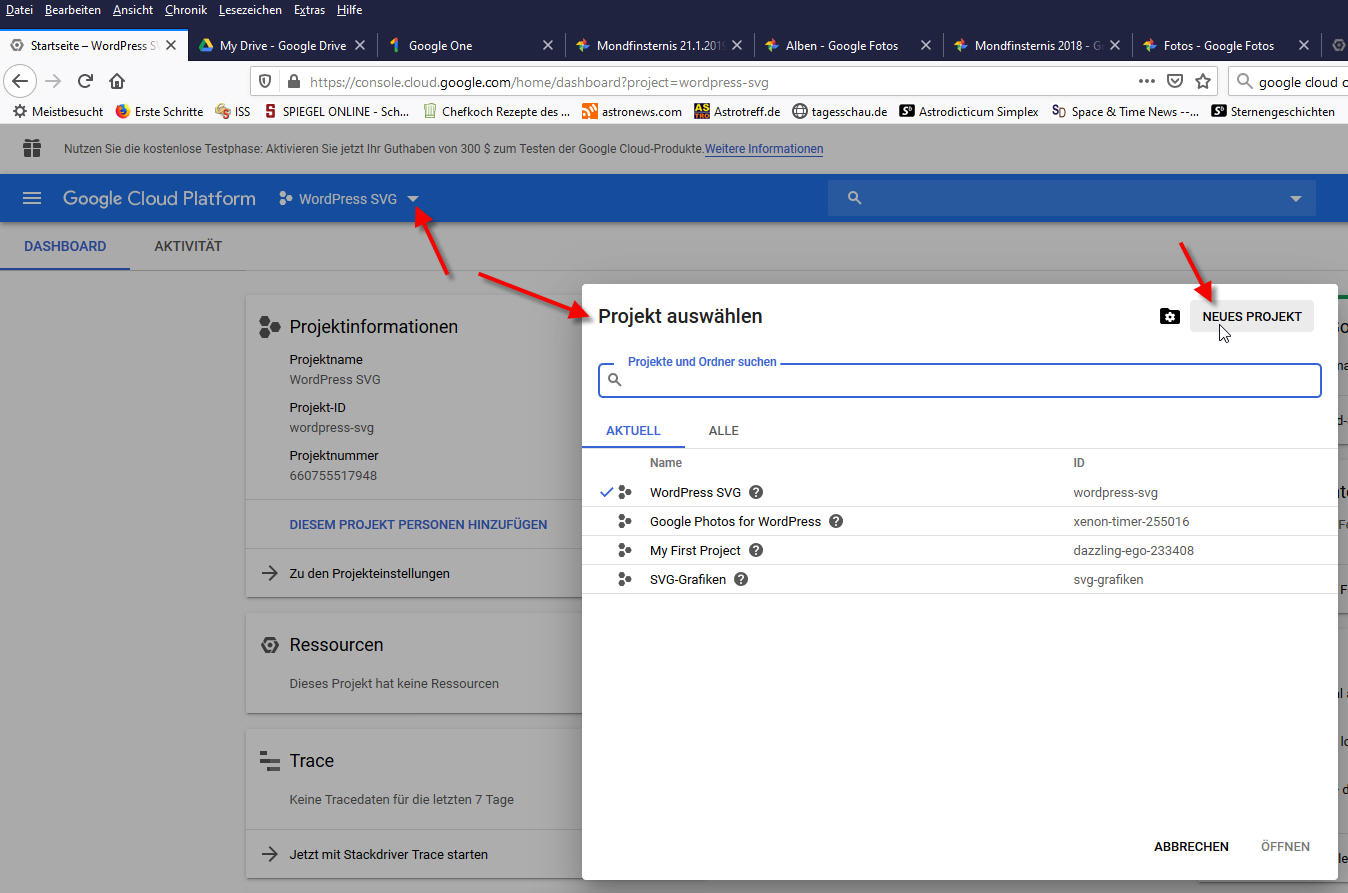The image size is (1348, 893).
Task: Open the Weitere Informationen link
Action: pyautogui.click(x=764, y=149)
